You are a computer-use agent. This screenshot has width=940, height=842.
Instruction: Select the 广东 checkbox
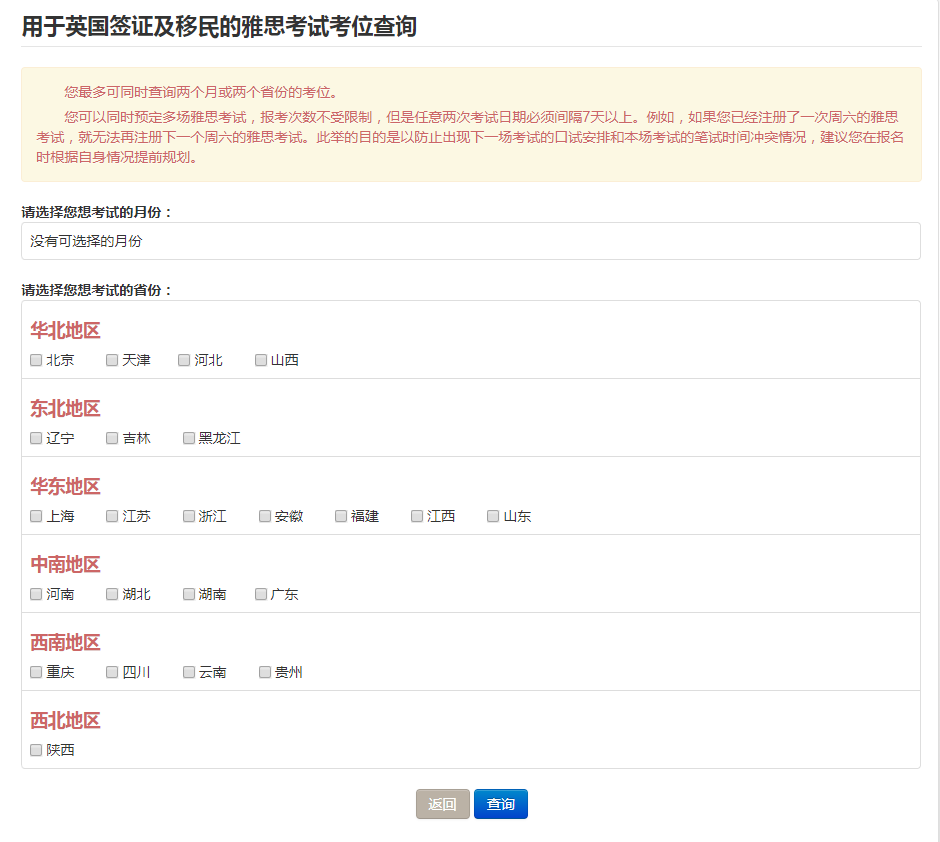pyautogui.click(x=261, y=594)
